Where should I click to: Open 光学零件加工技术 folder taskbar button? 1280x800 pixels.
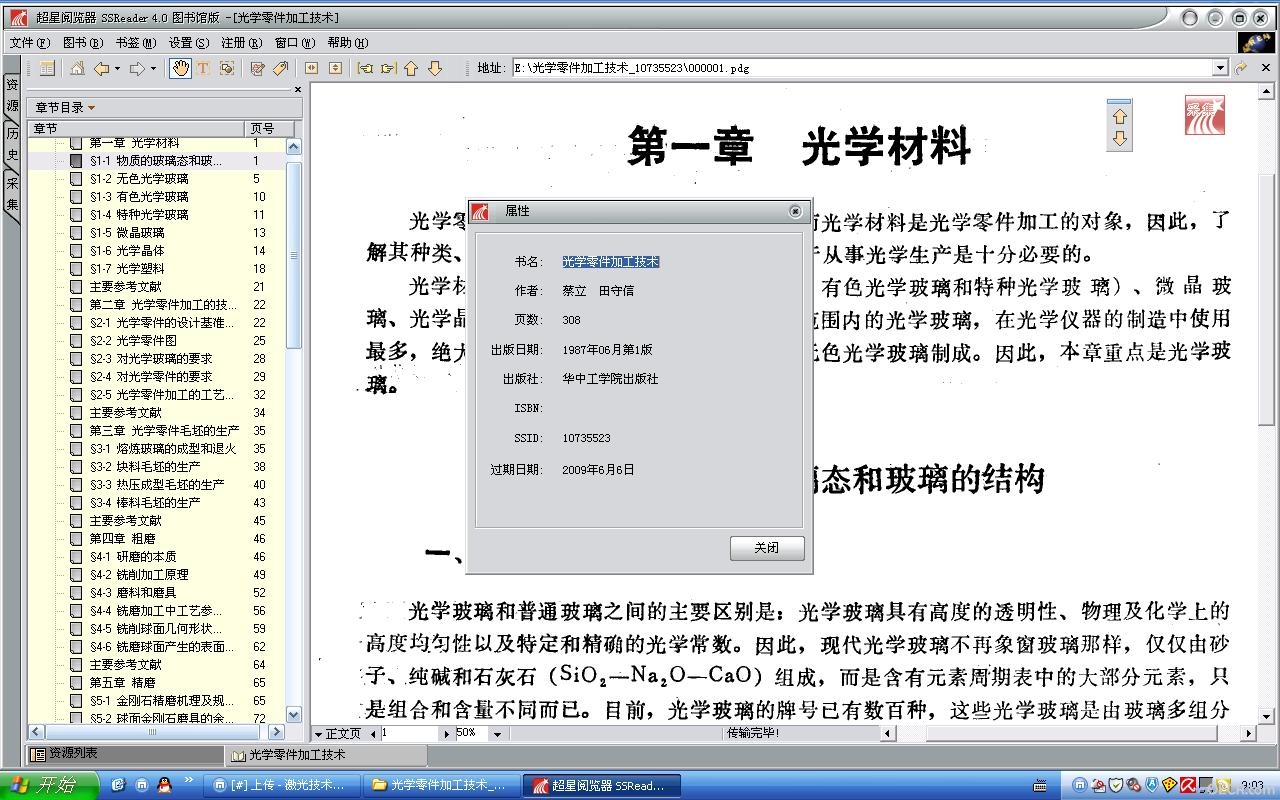[443, 785]
